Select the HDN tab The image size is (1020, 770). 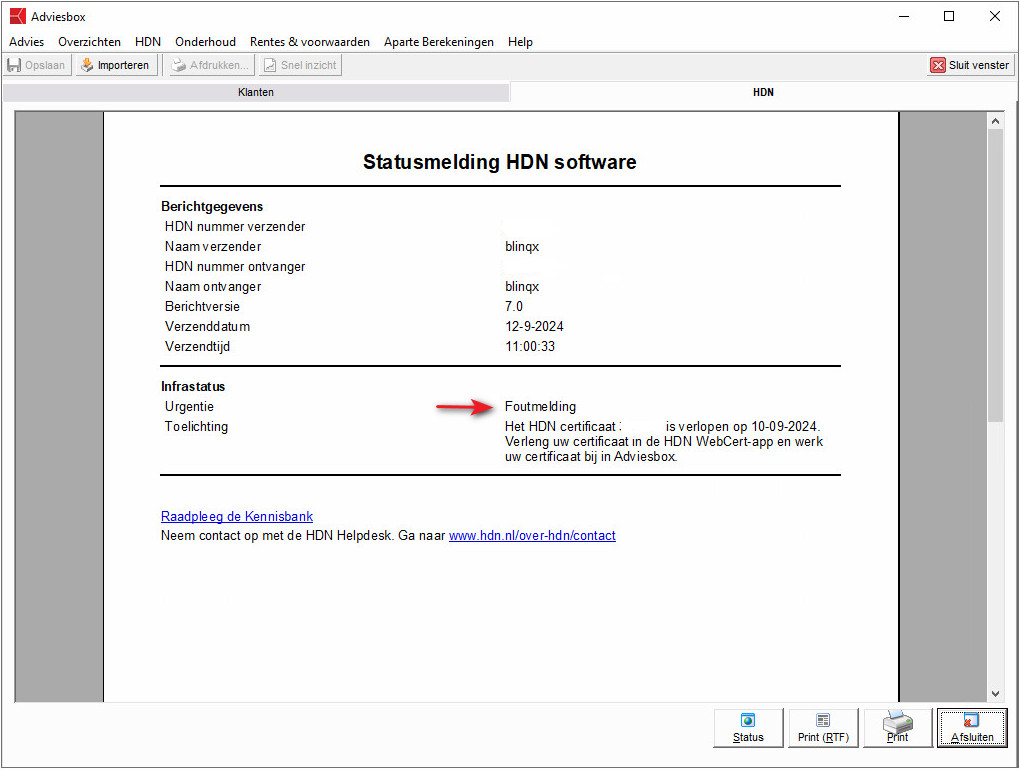tap(763, 92)
